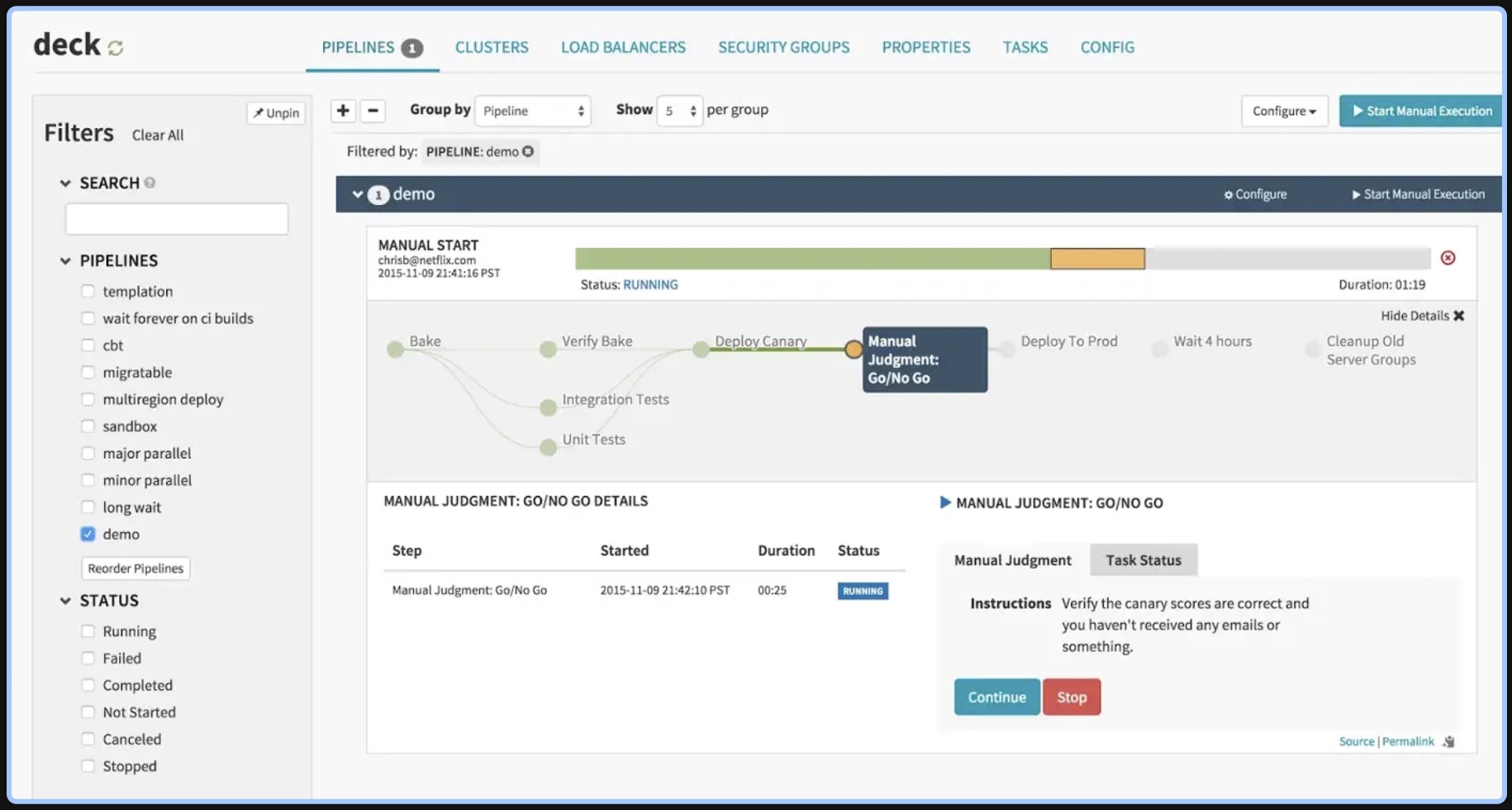Screen dimensions: 1512x810
Task: Check the Completed status filter
Action: point(88,685)
